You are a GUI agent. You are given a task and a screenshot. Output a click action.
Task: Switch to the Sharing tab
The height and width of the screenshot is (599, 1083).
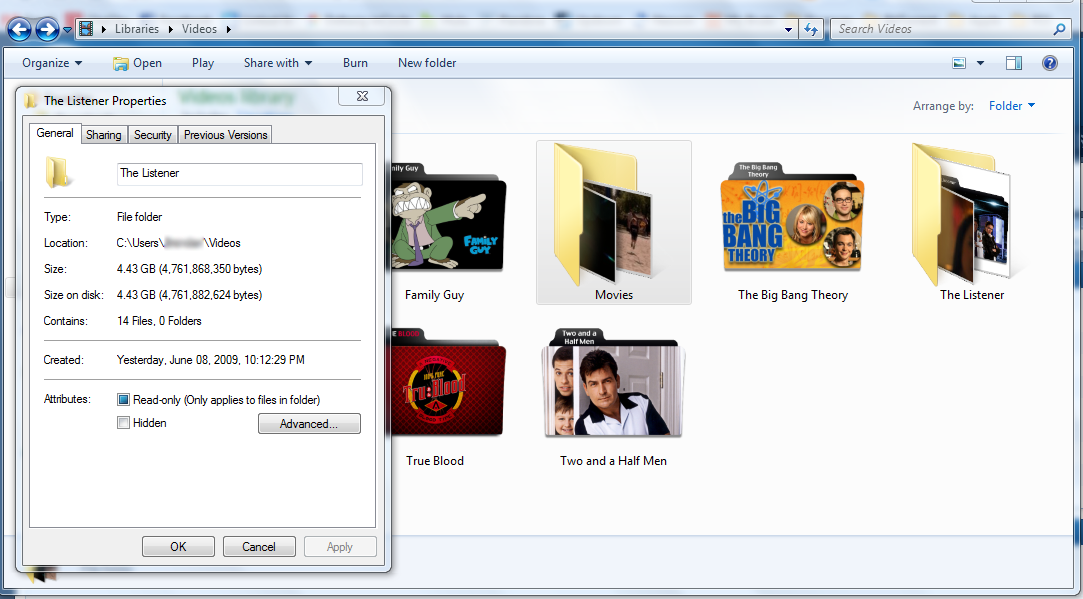pyautogui.click(x=104, y=135)
